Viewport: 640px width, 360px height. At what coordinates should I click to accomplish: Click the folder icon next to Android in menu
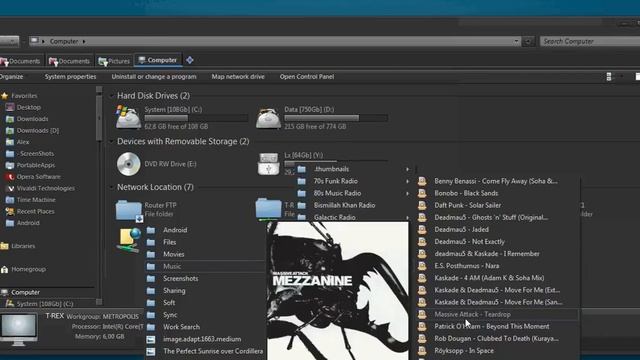[x=151, y=230]
